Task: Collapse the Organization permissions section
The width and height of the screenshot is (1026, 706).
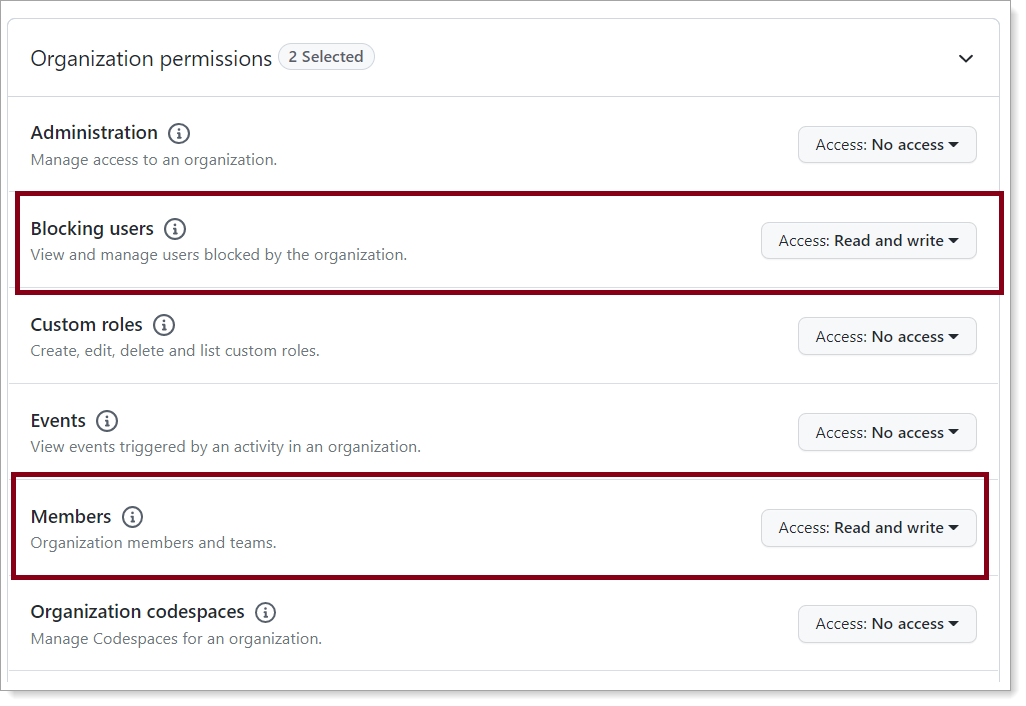Action: 966,59
